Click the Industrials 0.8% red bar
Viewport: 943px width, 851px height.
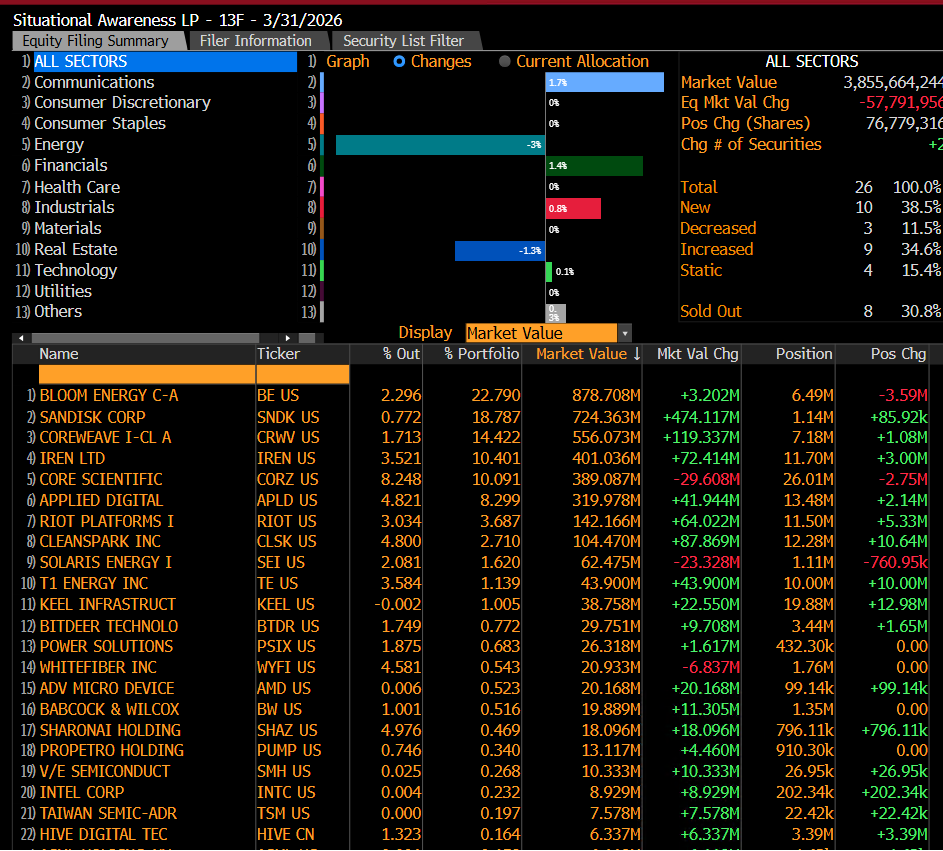coord(573,209)
